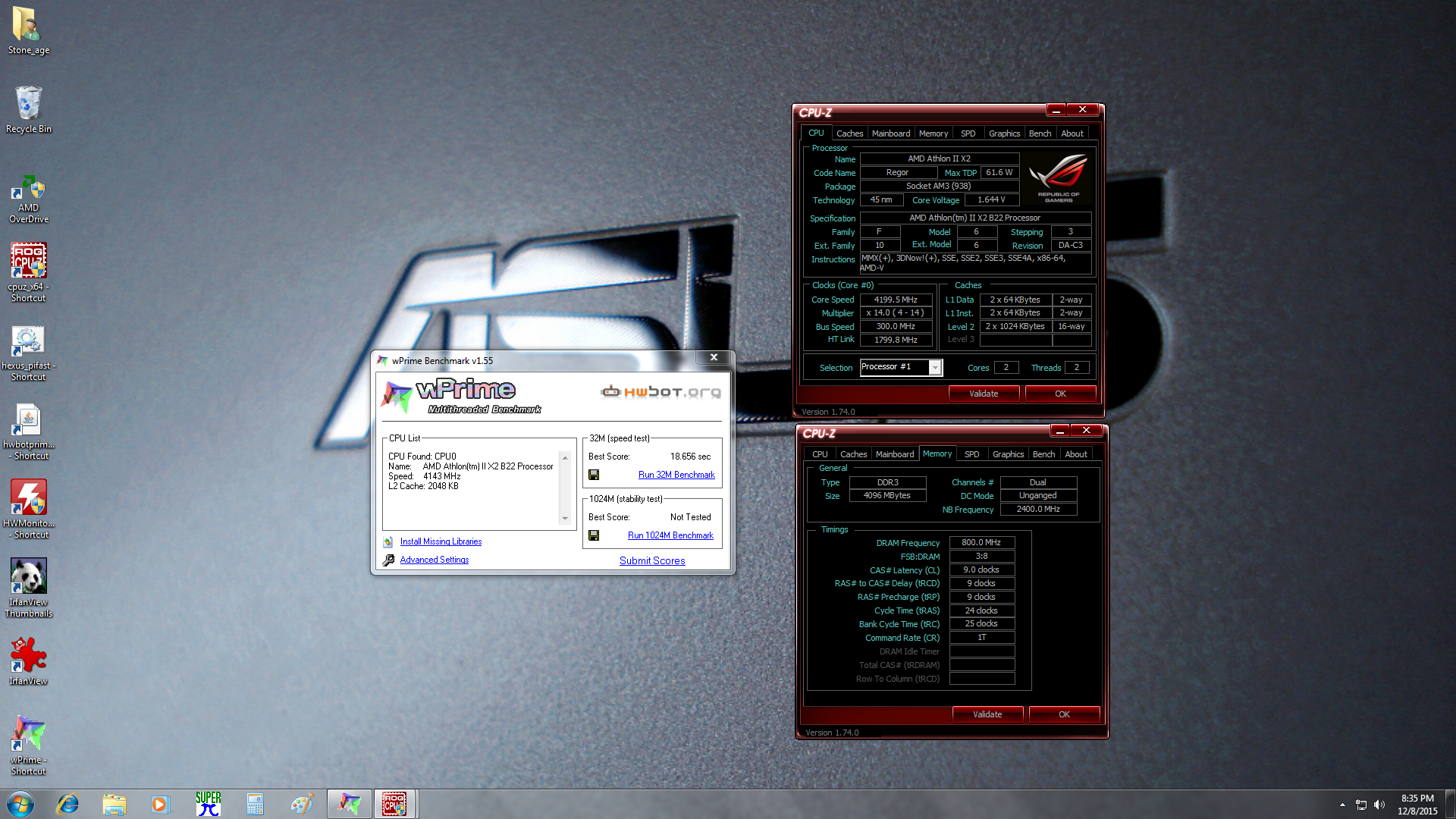The width and height of the screenshot is (1456, 819).
Task: Click the save icon for 32M score
Action: tap(594, 475)
